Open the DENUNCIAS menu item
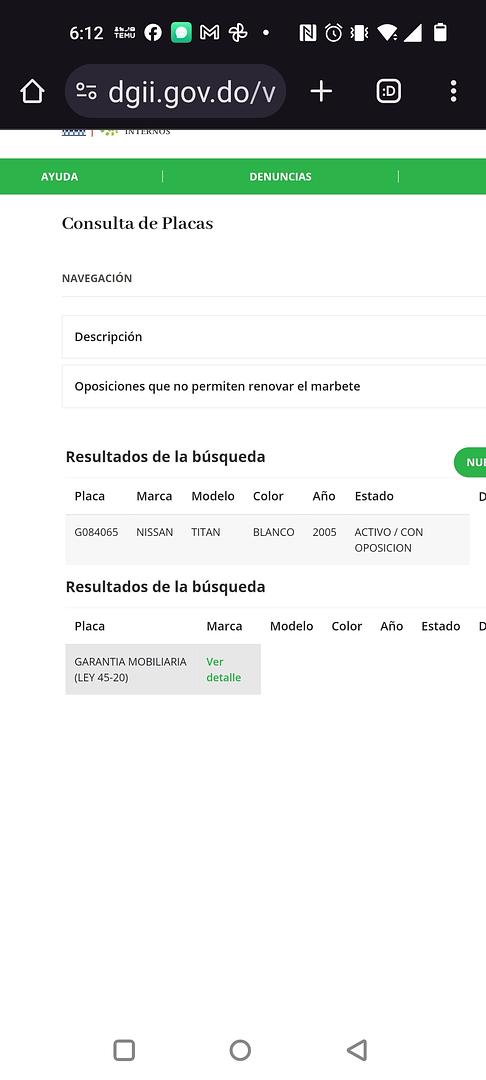The image size is (486, 1080). tap(280, 176)
